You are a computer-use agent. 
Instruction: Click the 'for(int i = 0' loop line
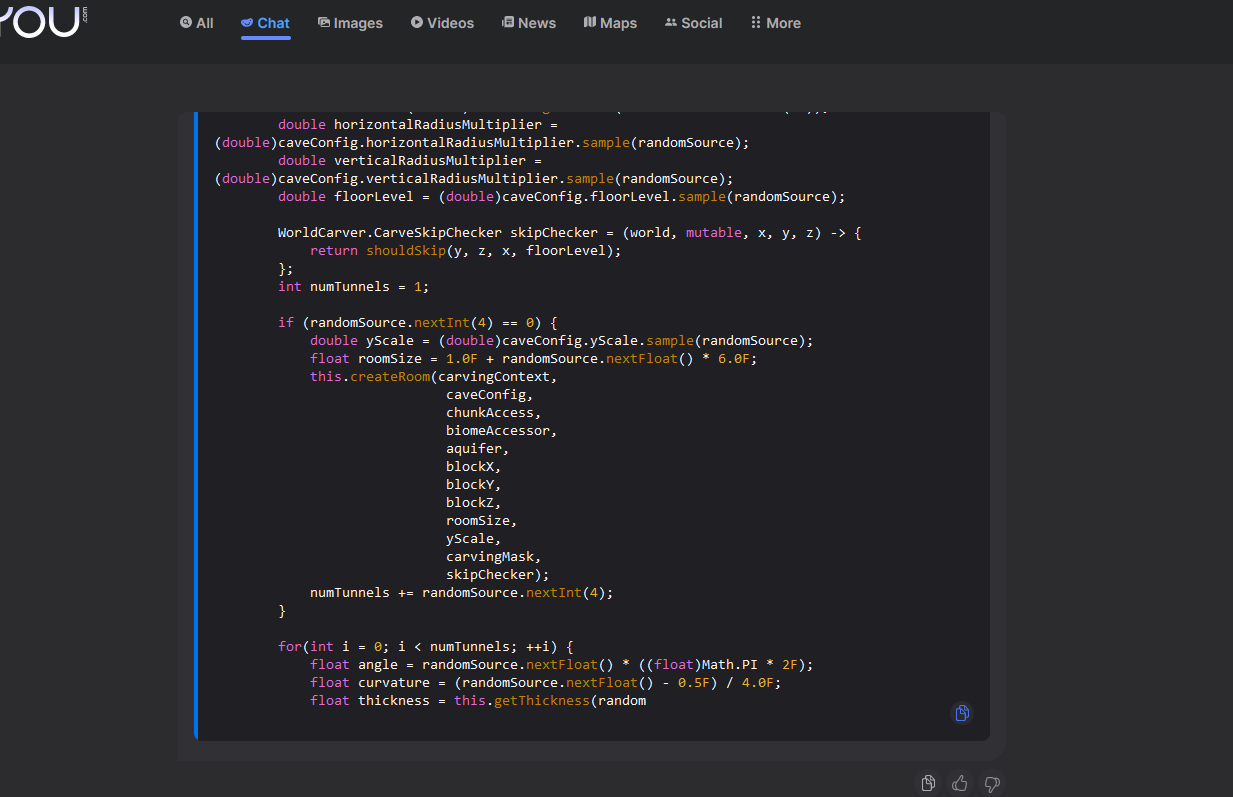425,646
